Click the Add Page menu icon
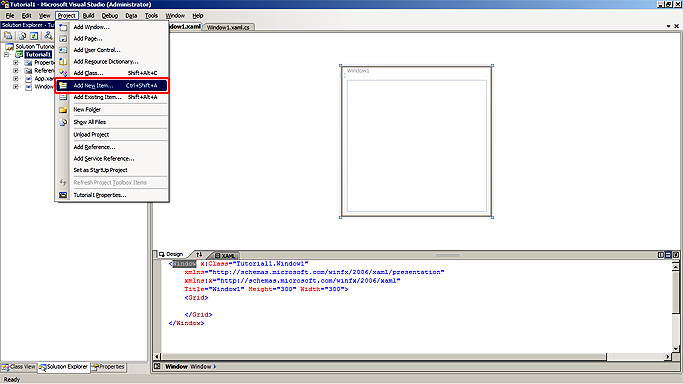683x384 pixels. [63, 39]
